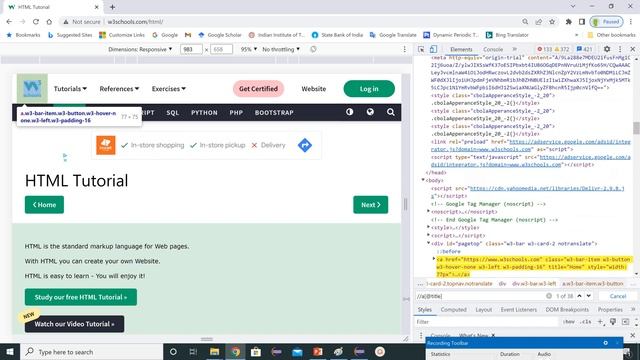Toggle rendering emulations brush icon
Screen dimensions: 640x360
pyautogui.click(x=613, y=322)
